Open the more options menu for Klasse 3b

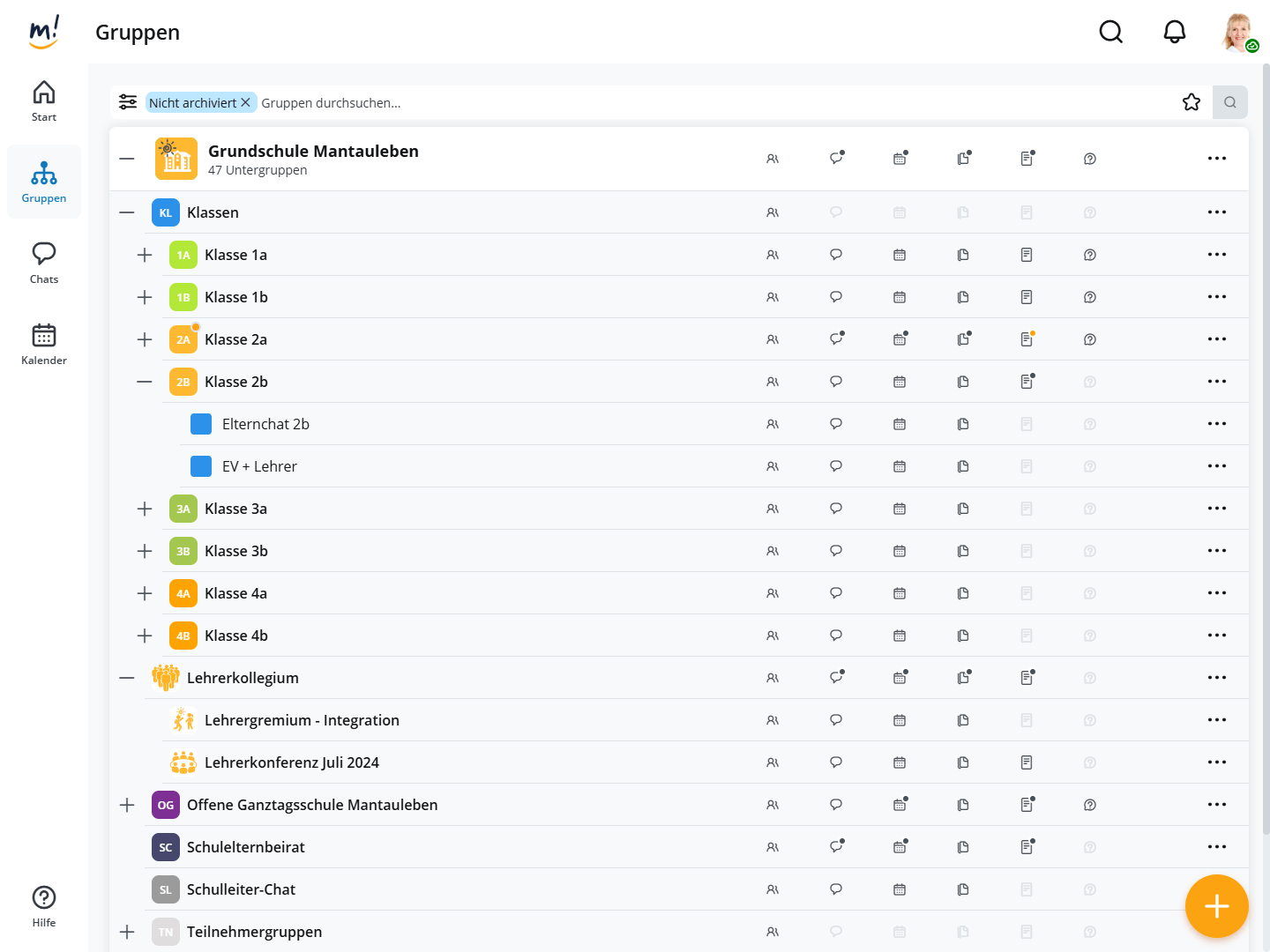pyautogui.click(x=1216, y=551)
